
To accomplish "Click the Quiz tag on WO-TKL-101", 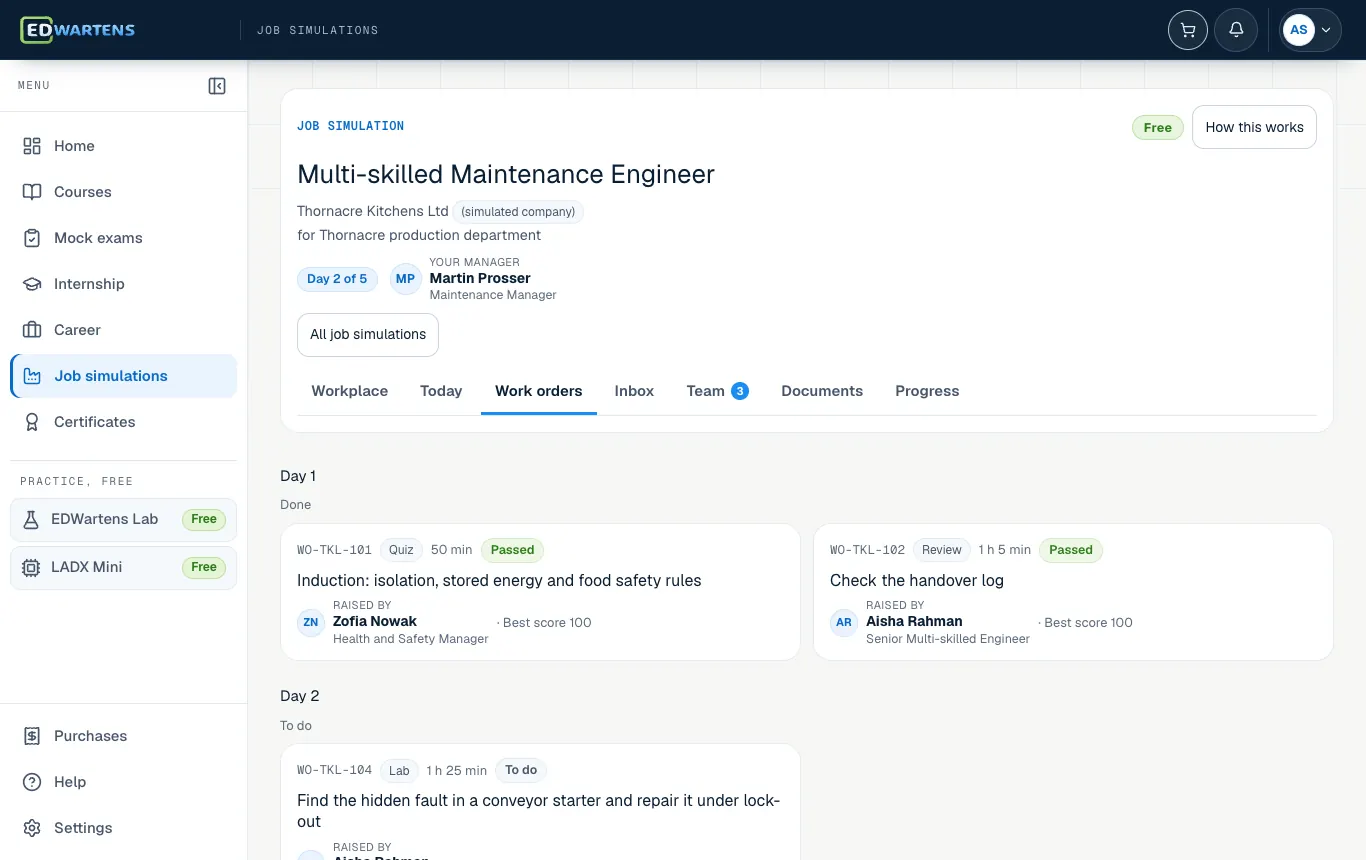I will pos(401,550).
